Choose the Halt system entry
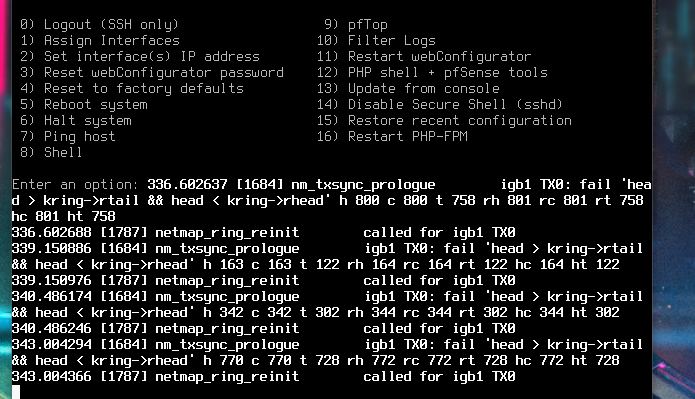 [x=75, y=121]
